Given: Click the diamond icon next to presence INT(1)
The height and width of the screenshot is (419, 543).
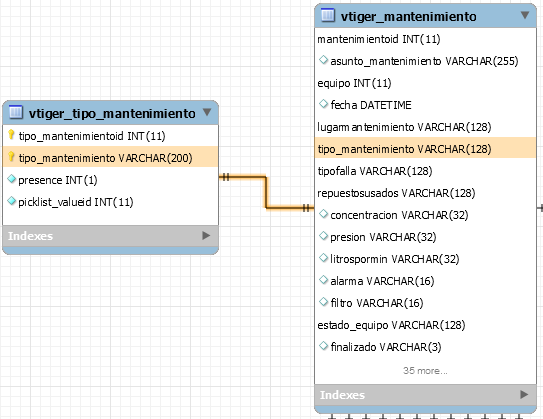Looking at the screenshot, I should 11,179.
